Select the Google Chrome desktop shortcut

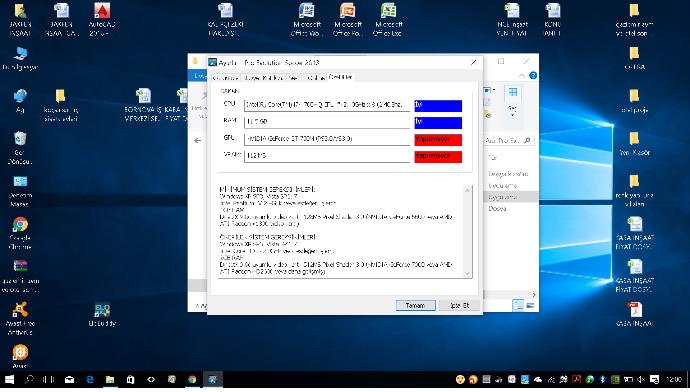[20, 233]
